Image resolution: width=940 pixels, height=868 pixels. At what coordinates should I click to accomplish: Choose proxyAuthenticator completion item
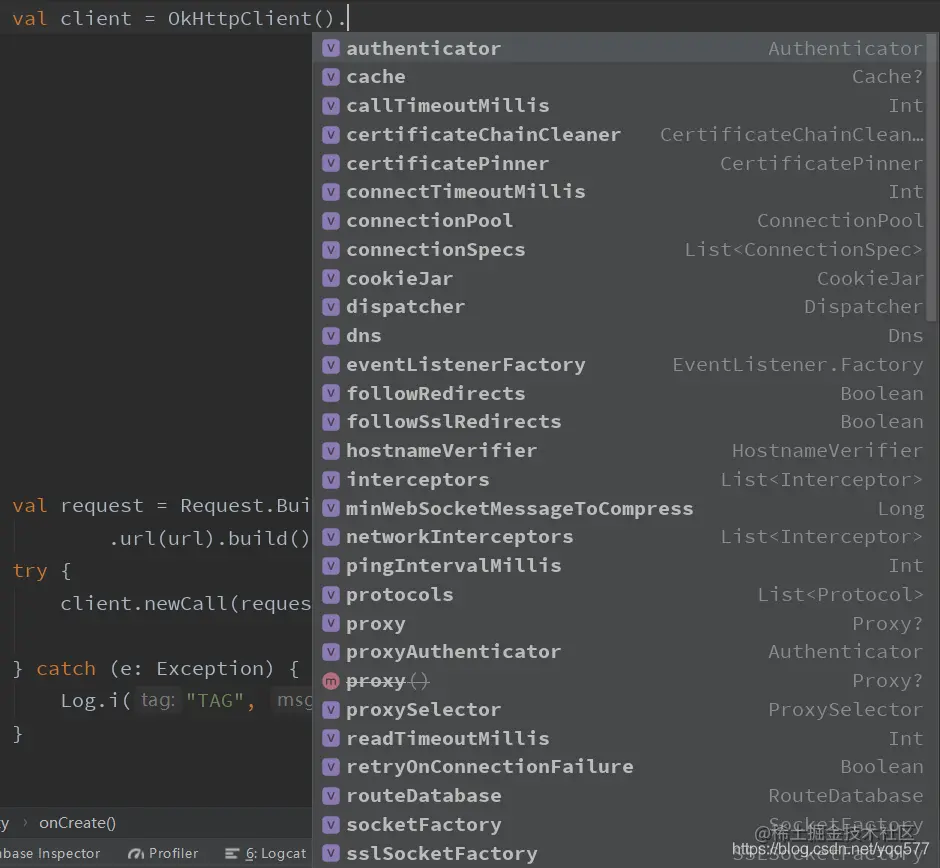coord(619,652)
